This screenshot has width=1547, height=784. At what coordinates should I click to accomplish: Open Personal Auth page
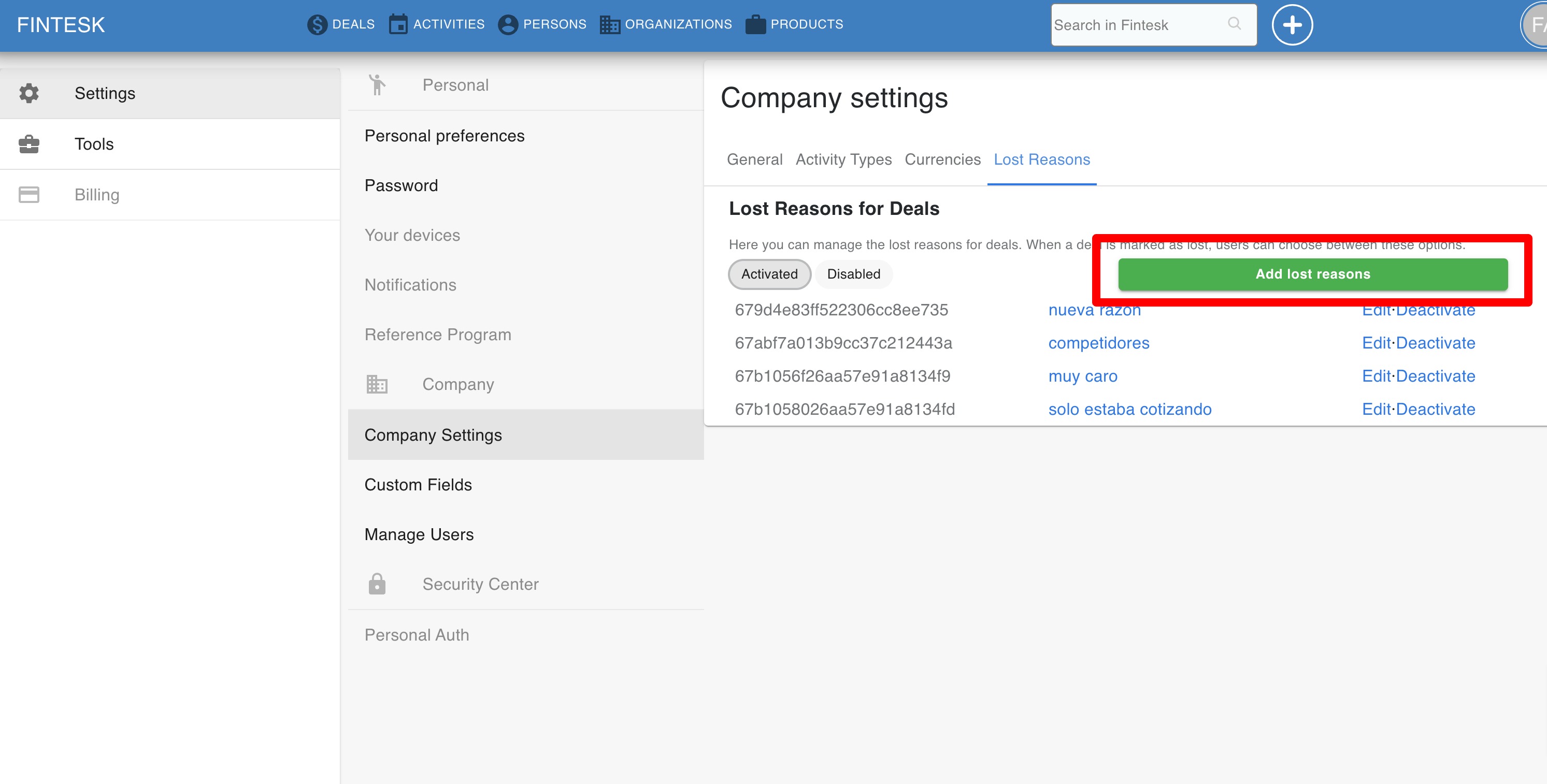click(x=525, y=634)
